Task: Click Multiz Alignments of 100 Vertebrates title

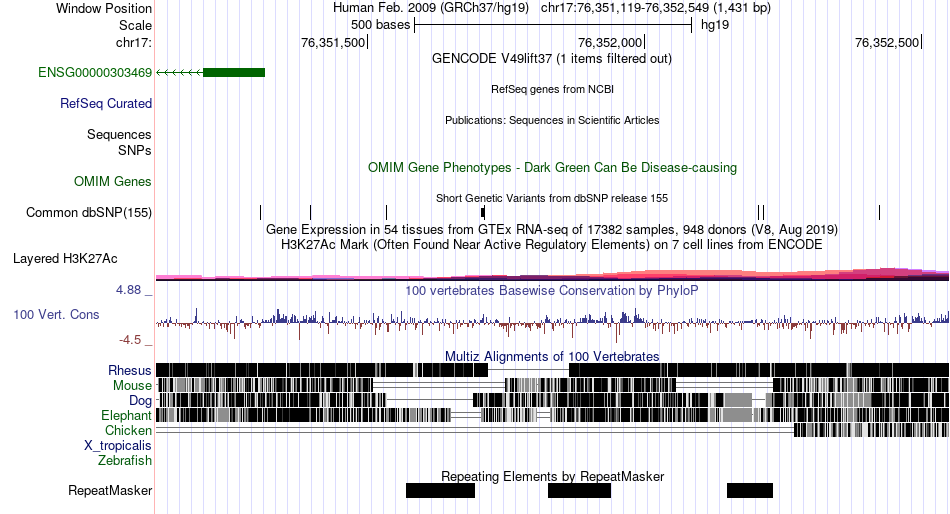Action: click(552, 356)
